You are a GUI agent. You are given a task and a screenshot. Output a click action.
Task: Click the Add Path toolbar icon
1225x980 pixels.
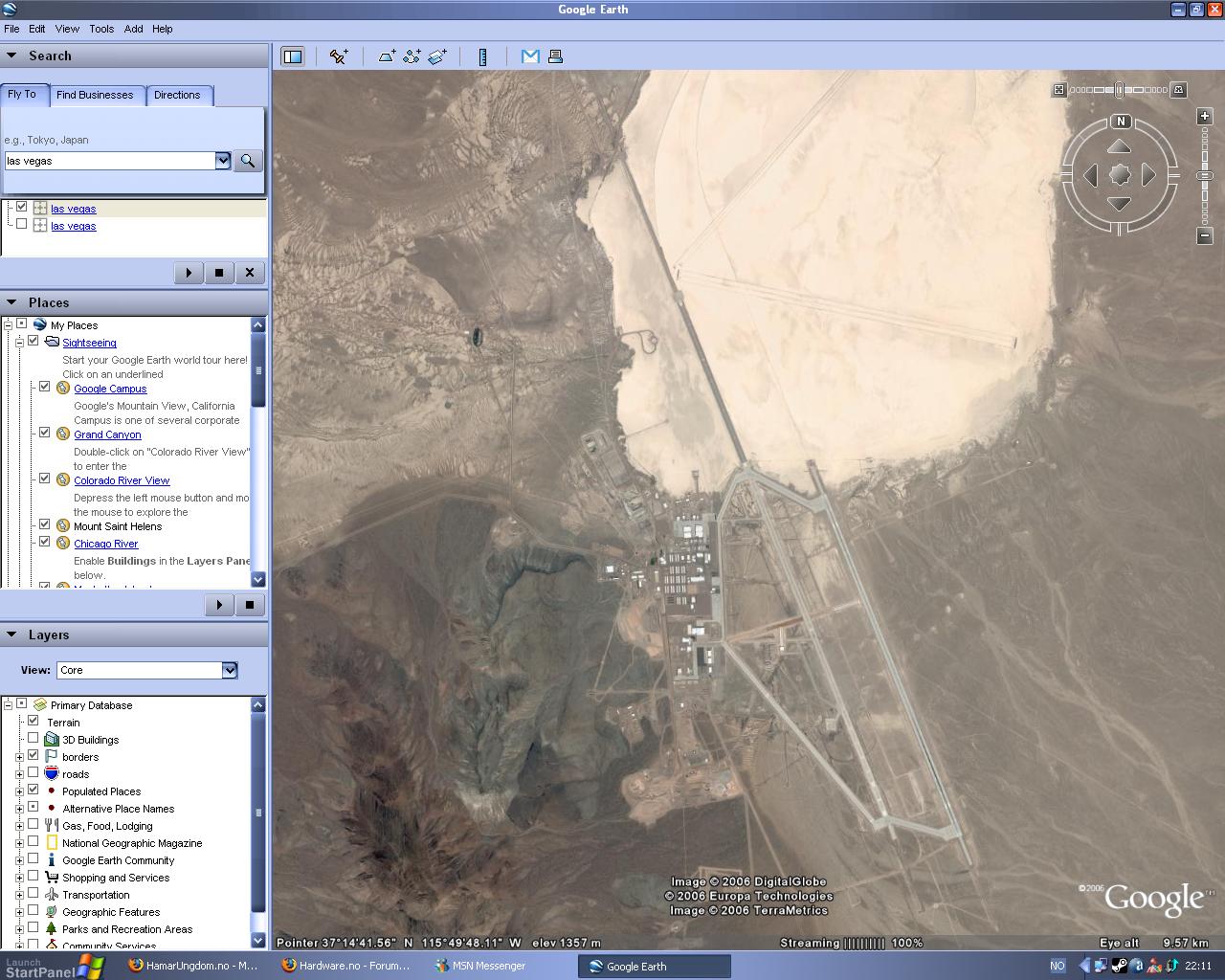pos(412,56)
